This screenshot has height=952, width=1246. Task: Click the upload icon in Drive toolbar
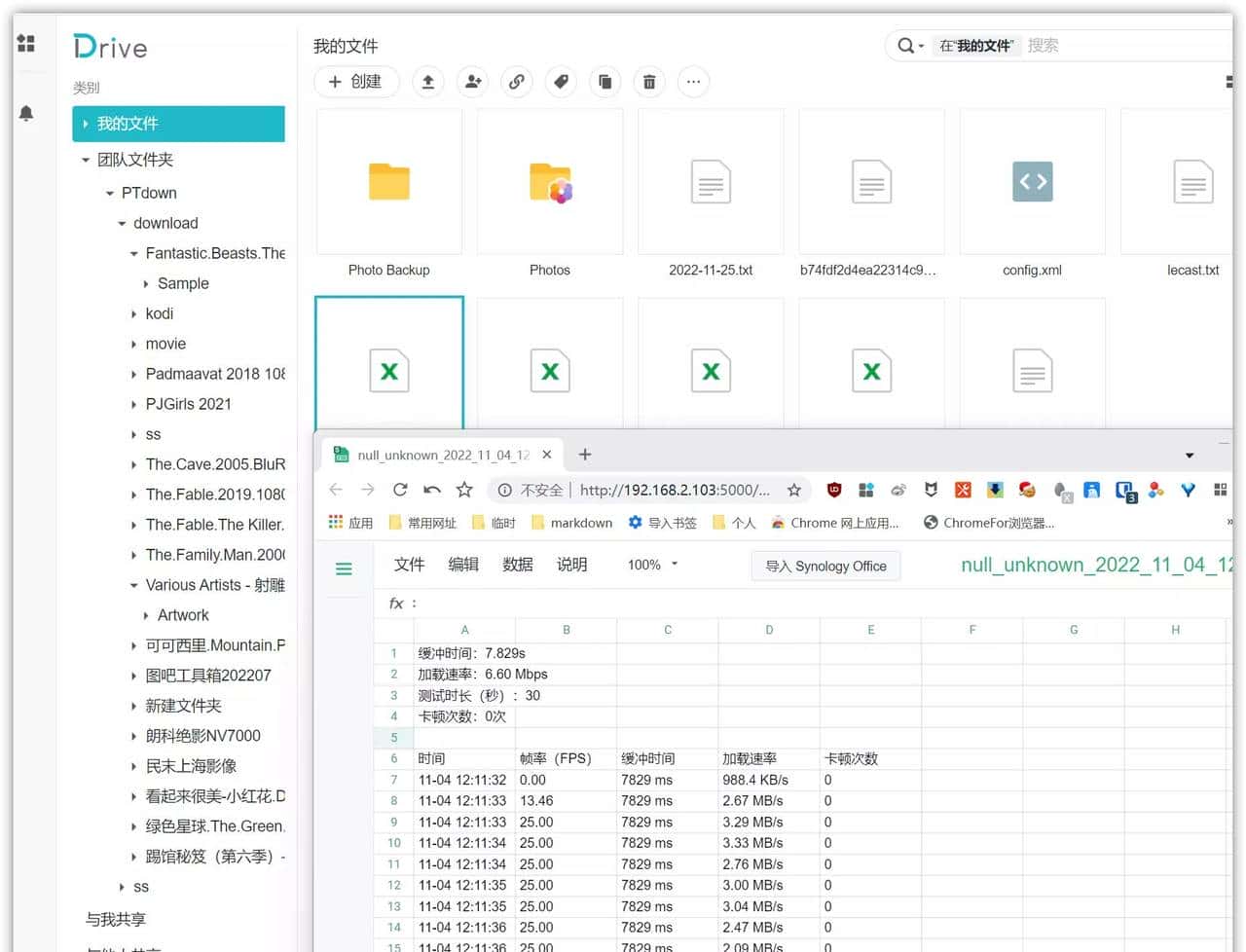tap(428, 82)
